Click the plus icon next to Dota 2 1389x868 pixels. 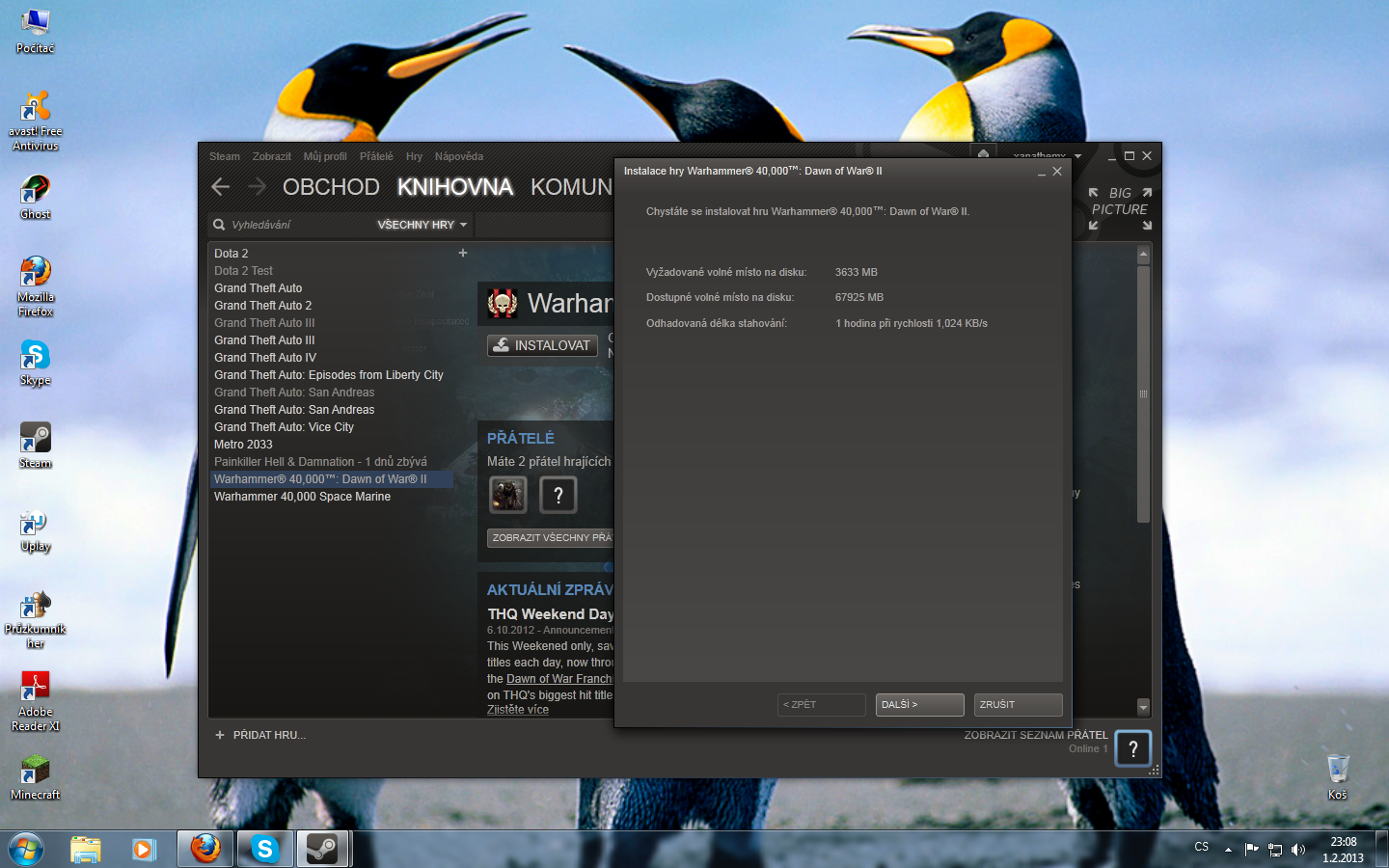(463, 253)
